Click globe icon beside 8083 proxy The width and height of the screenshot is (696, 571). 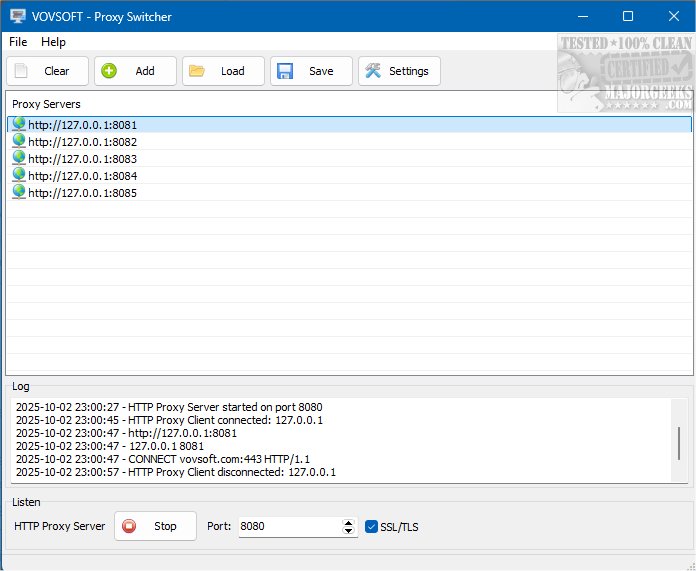19,158
